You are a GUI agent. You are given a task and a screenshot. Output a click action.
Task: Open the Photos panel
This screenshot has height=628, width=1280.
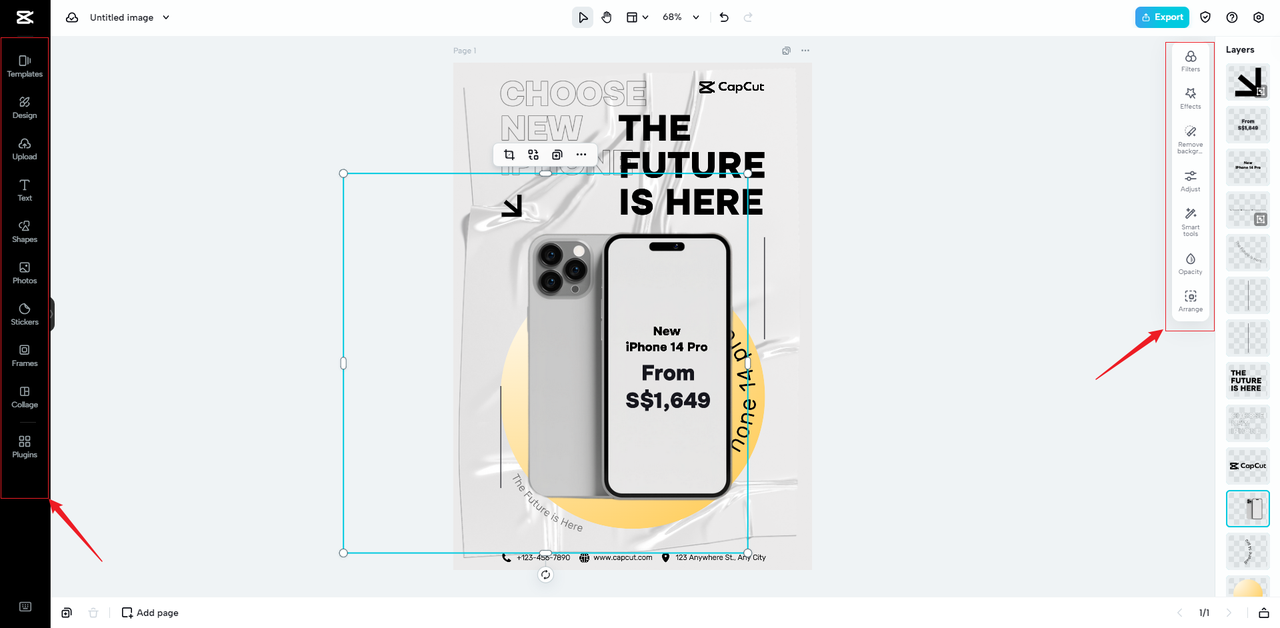pos(25,273)
